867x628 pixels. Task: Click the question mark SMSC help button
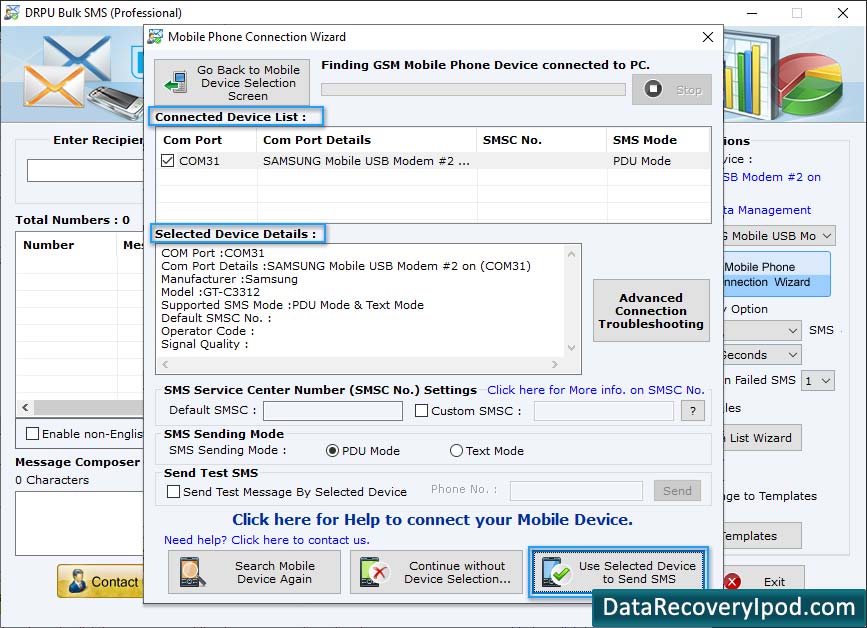click(x=692, y=411)
